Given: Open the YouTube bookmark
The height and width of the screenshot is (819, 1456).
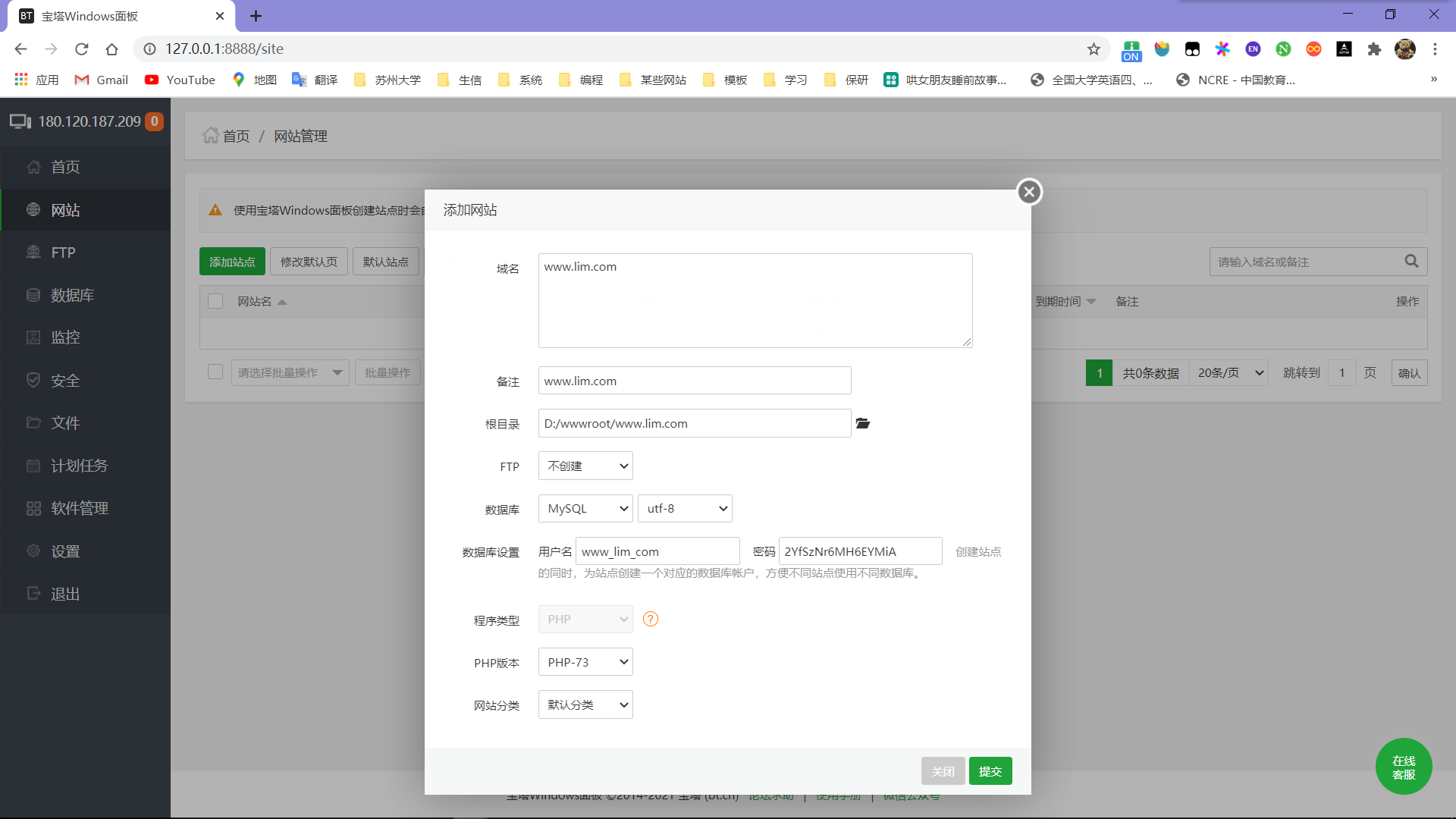Looking at the screenshot, I should point(180,80).
